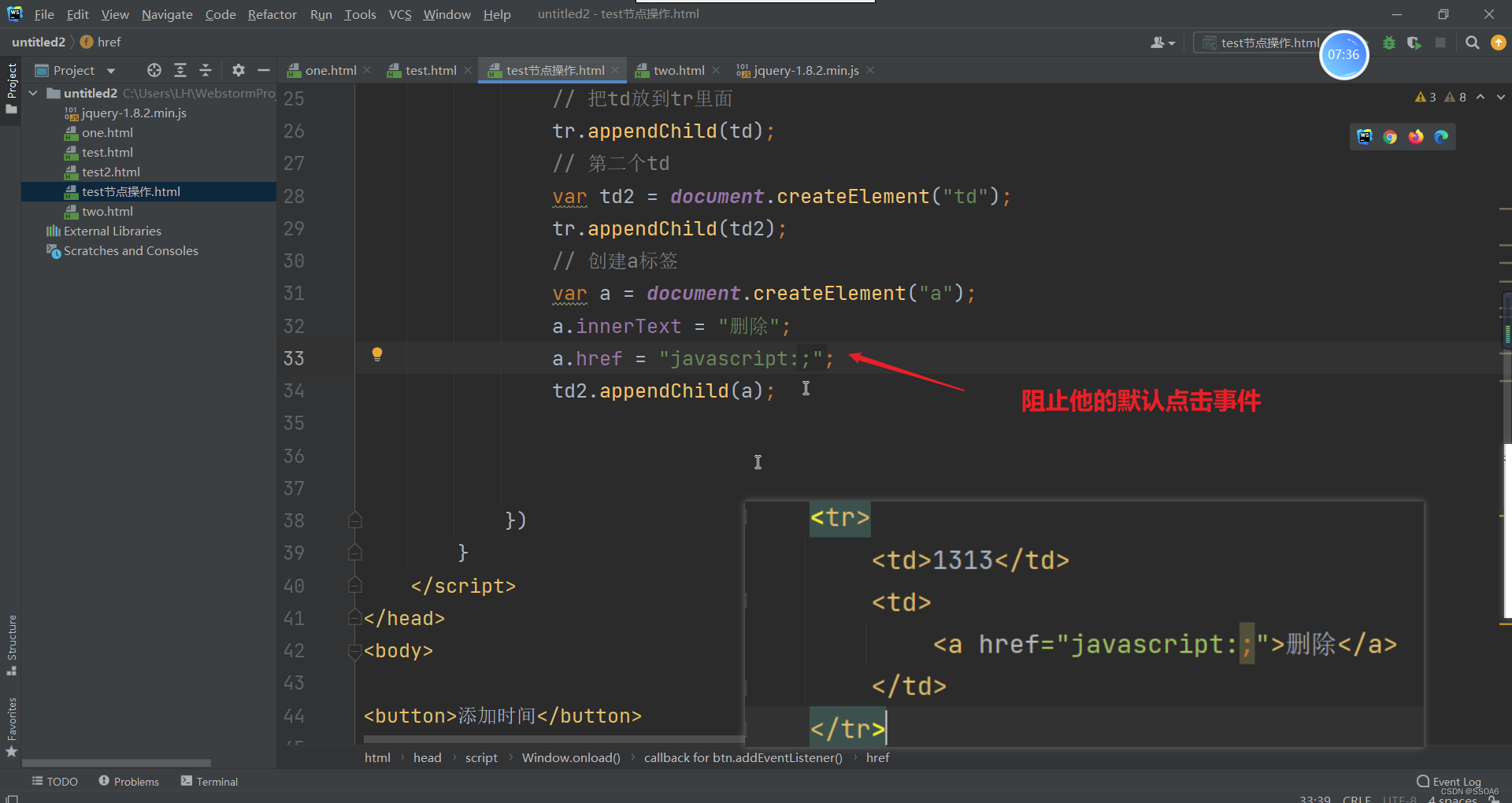Click the orange update arrow icon
The height and width of the screenshot is (803, 1512).
[1499, 43]
